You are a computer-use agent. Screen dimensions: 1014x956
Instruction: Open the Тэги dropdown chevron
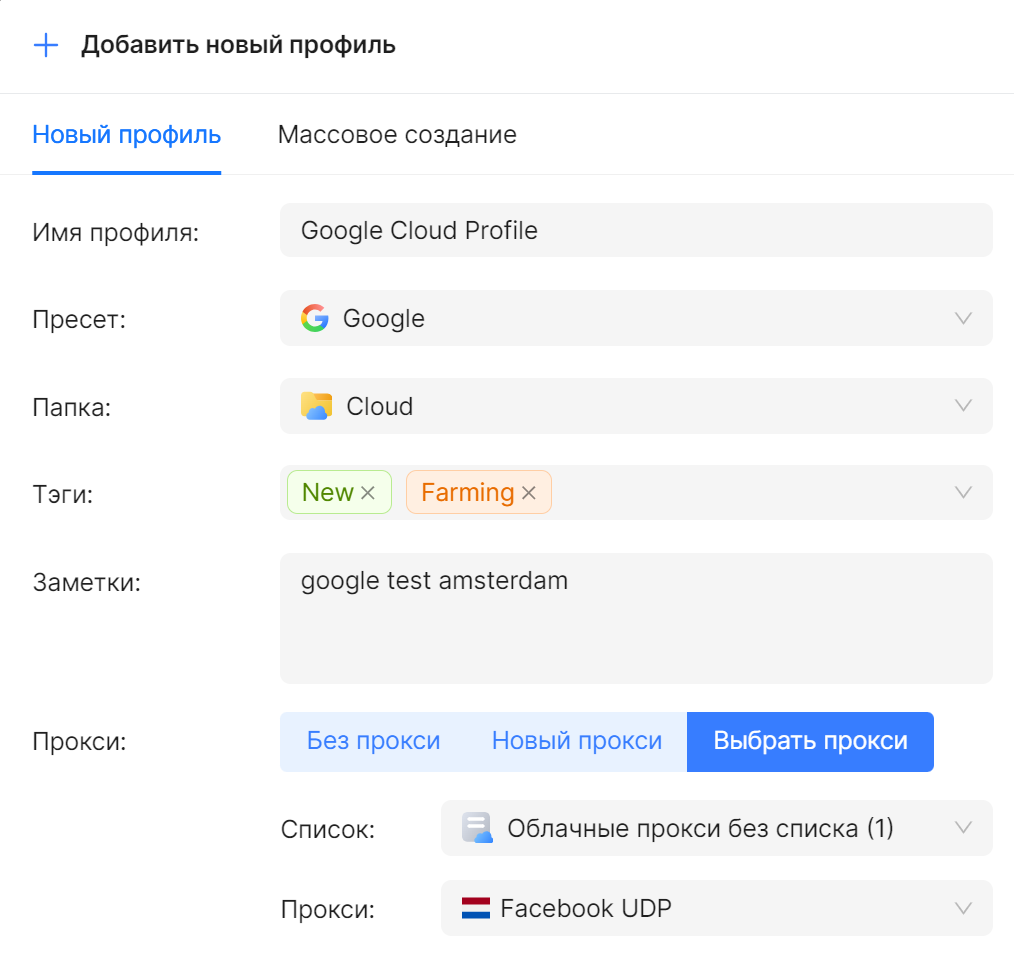coord(963,492)
